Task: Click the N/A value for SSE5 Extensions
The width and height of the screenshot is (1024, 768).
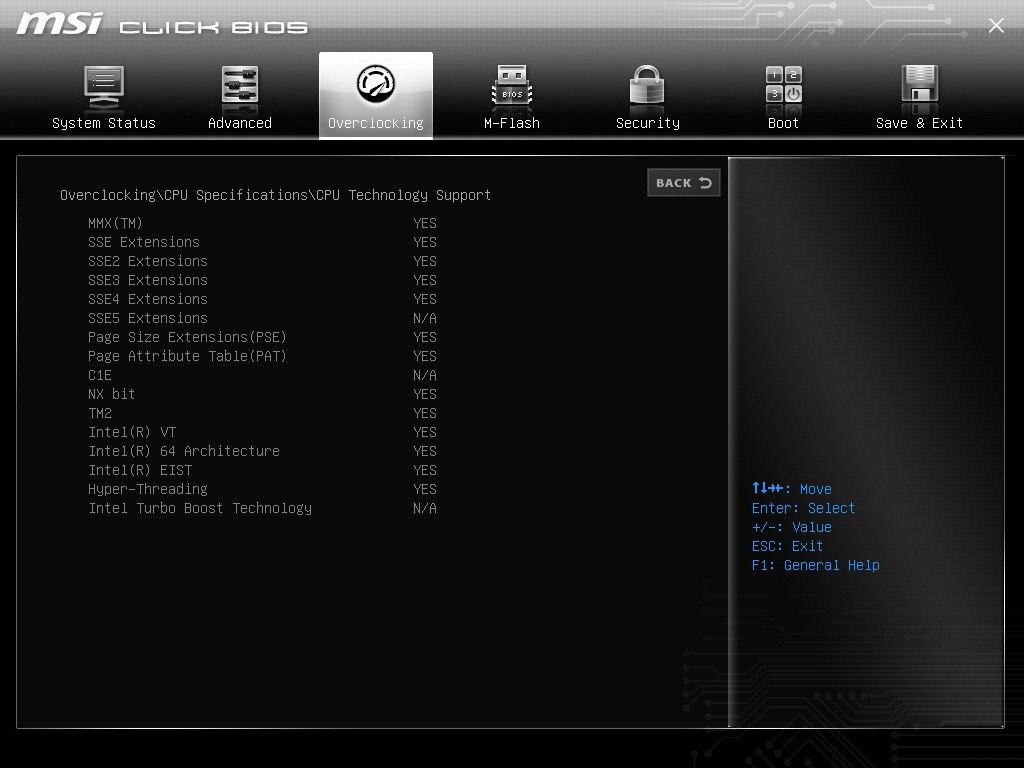Action: coord(424,318)
